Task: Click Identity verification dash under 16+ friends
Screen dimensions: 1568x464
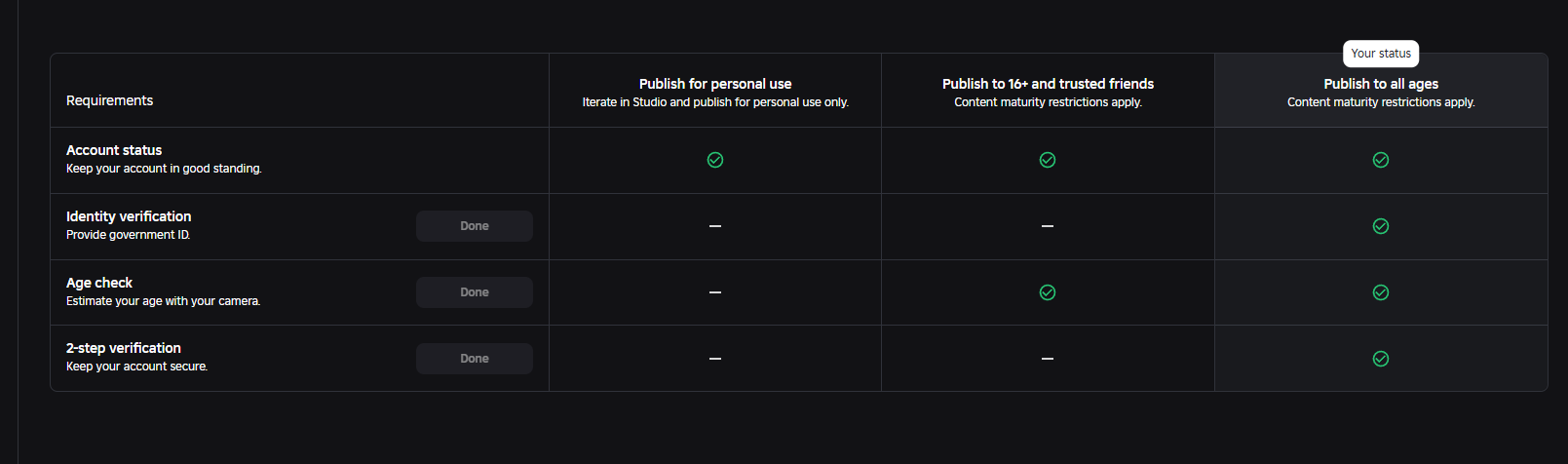Action: click(1048, 226)
